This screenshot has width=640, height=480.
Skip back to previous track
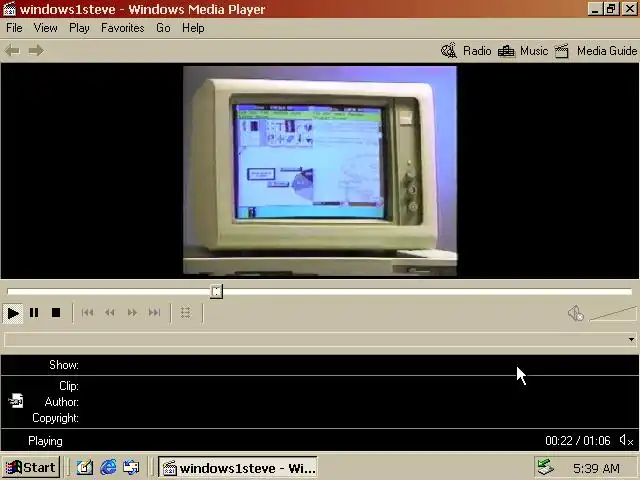87,313
